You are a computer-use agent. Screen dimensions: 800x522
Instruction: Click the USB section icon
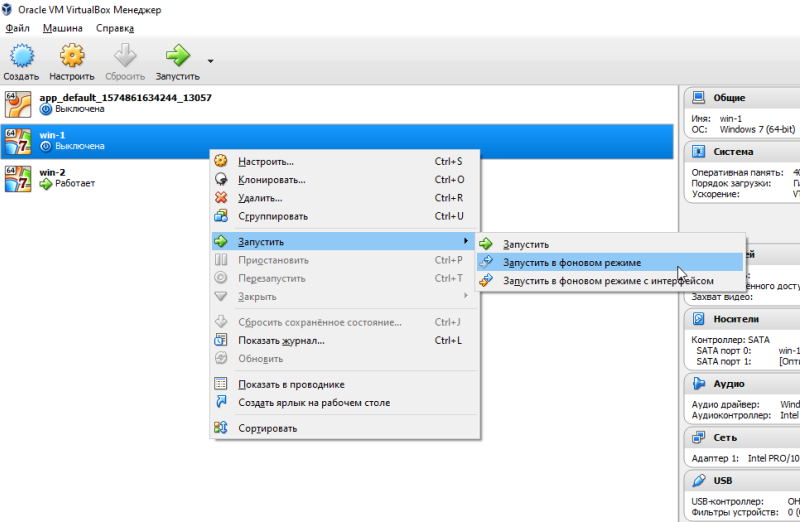click(x=698, y=480)
